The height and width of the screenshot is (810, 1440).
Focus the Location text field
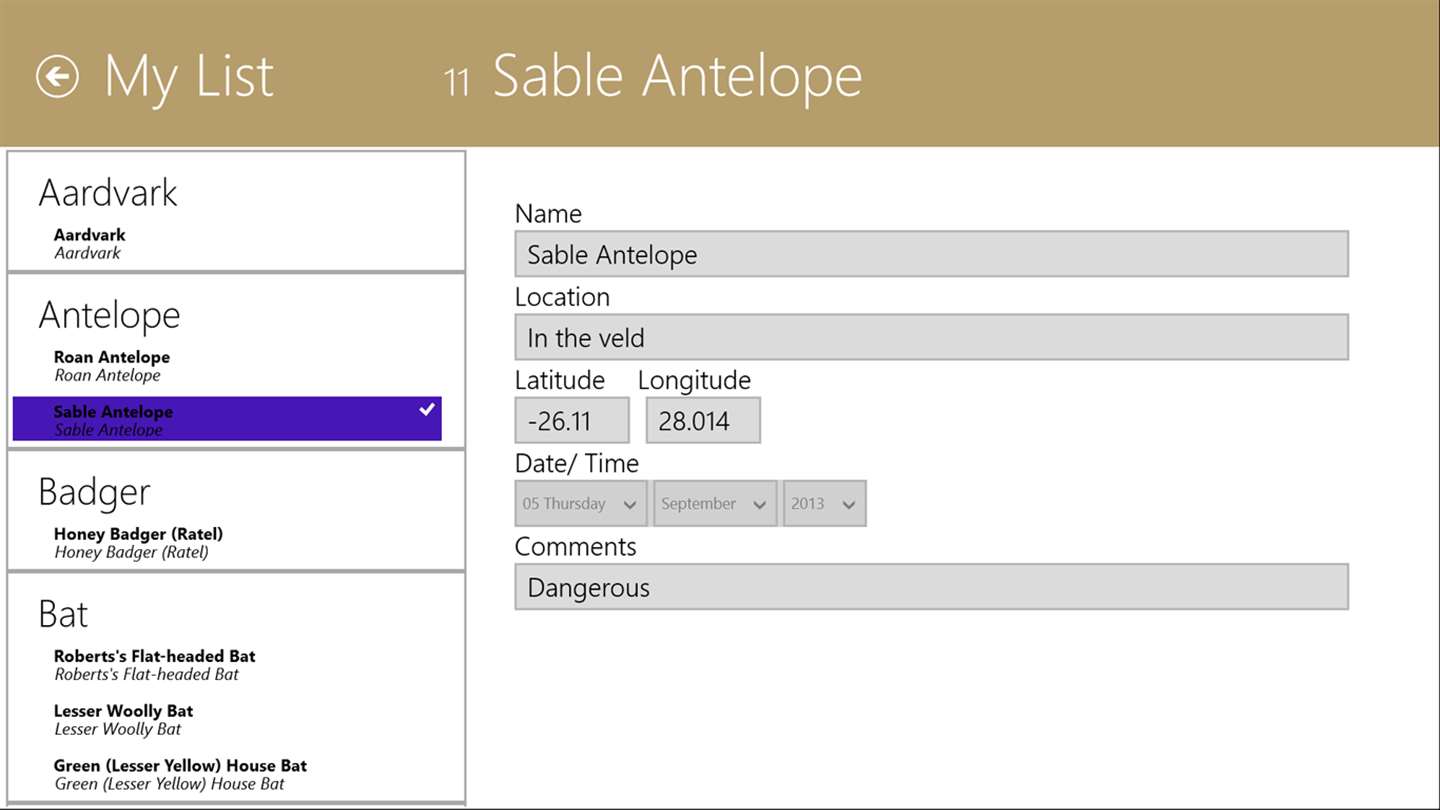(930, 338)
